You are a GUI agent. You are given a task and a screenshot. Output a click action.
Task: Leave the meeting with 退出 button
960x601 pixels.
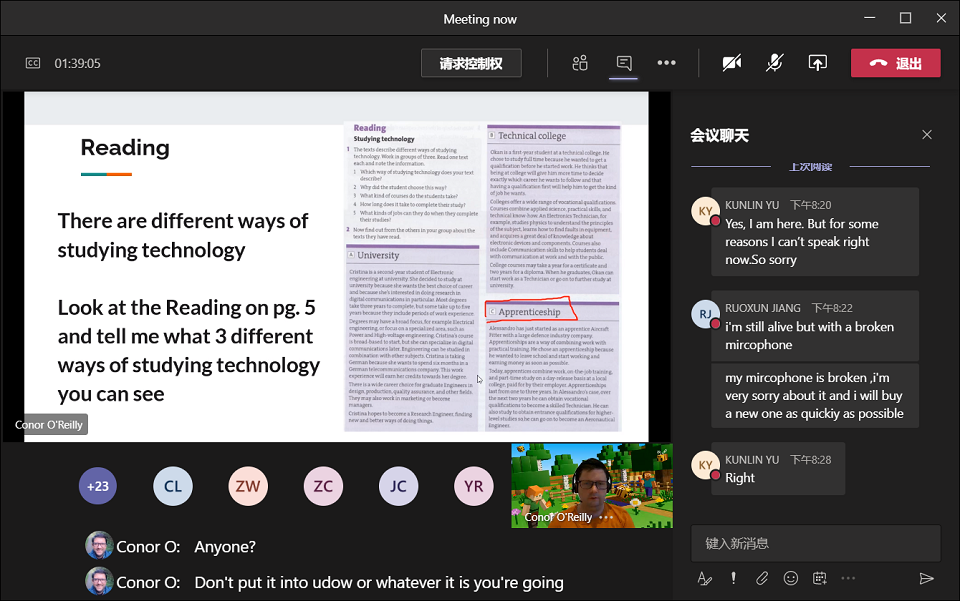click(896, 63)
